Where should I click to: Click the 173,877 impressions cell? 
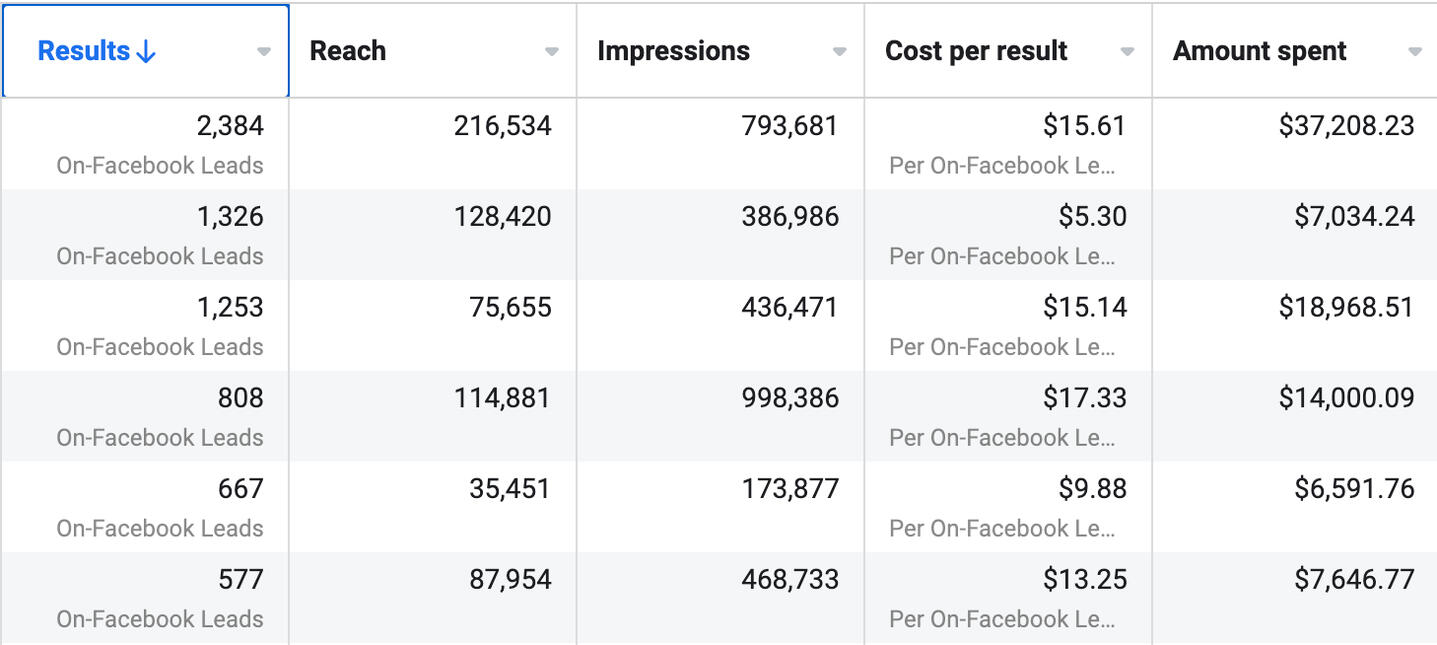[x=790, y=489]
